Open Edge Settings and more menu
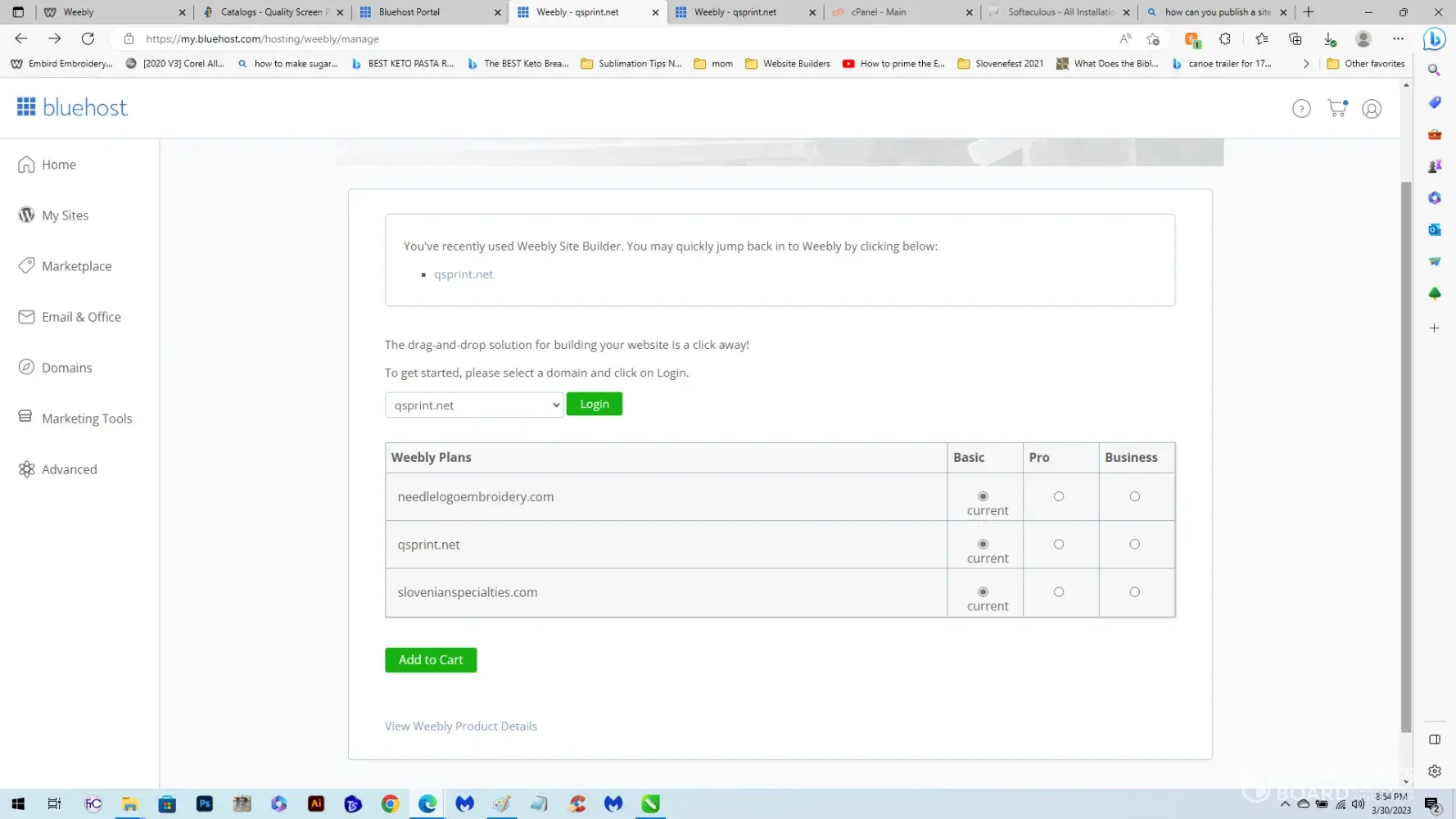1456x819 pixels. (x=1398, y=38)
